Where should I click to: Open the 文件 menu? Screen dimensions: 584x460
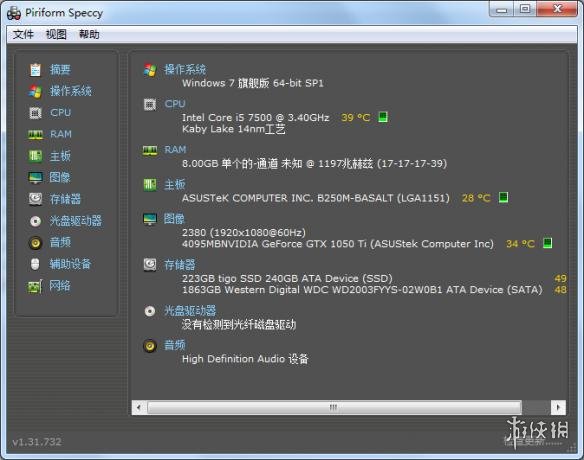pyautogui.click(x=23, y=34)
